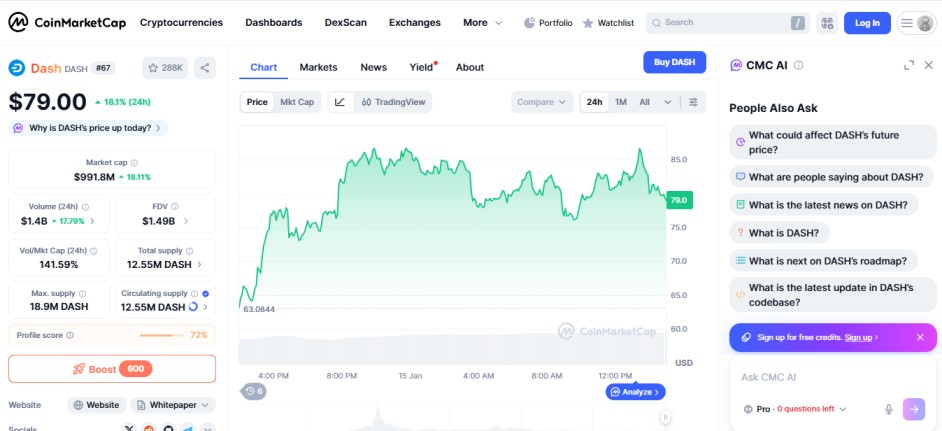Expand Volume (24h) details chevron
This screenshot has height=431, width=942.
[92, 221]
